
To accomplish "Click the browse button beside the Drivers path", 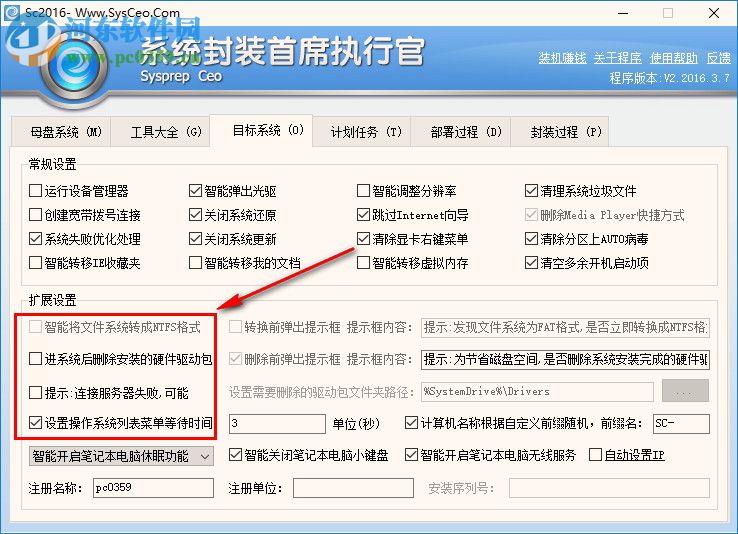I will click(x=685, y=391).
